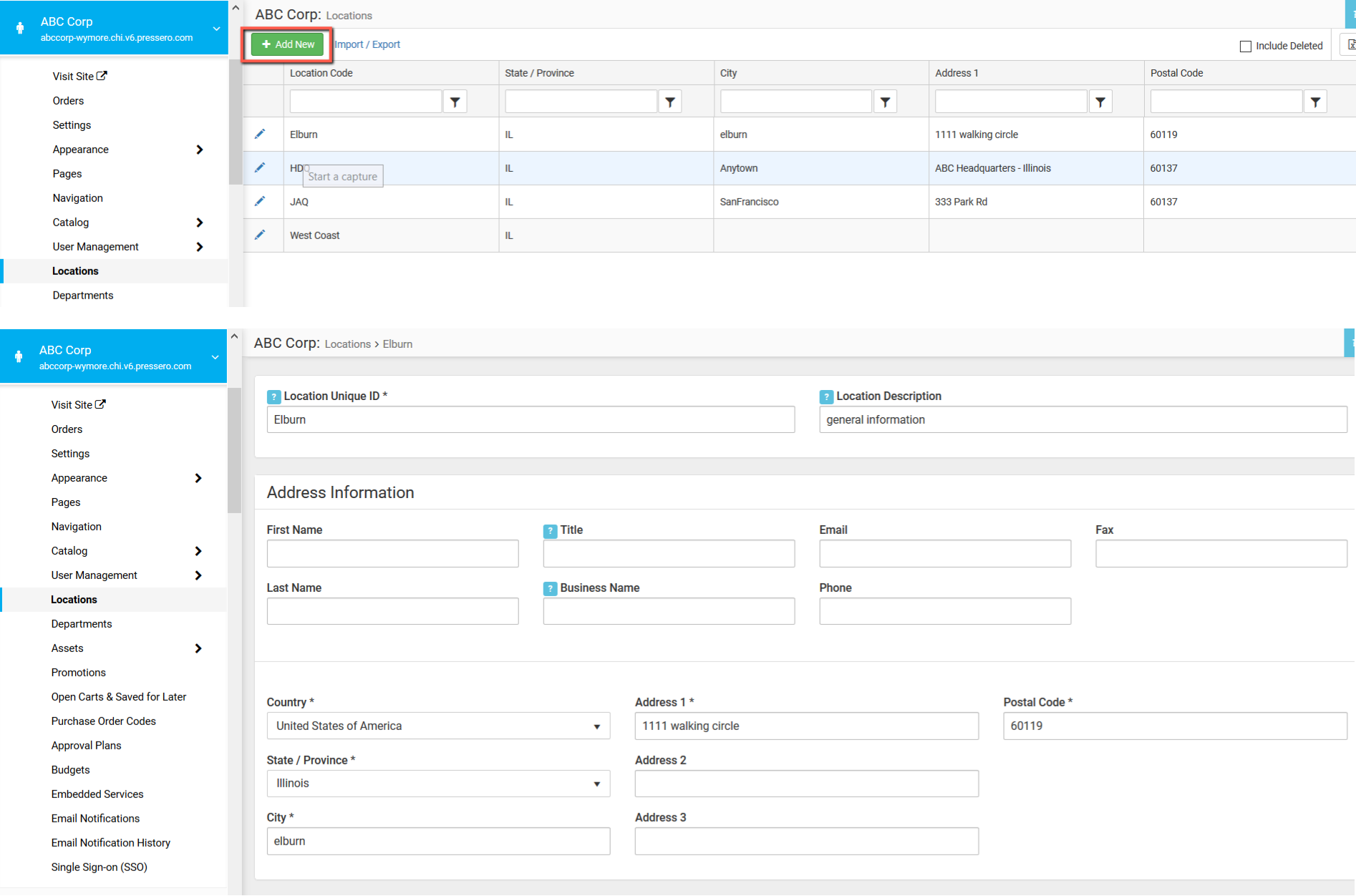Open the State / Province dropdown showing Illinois
Viewport: 1356px width, 896px height.
(438, 784)
